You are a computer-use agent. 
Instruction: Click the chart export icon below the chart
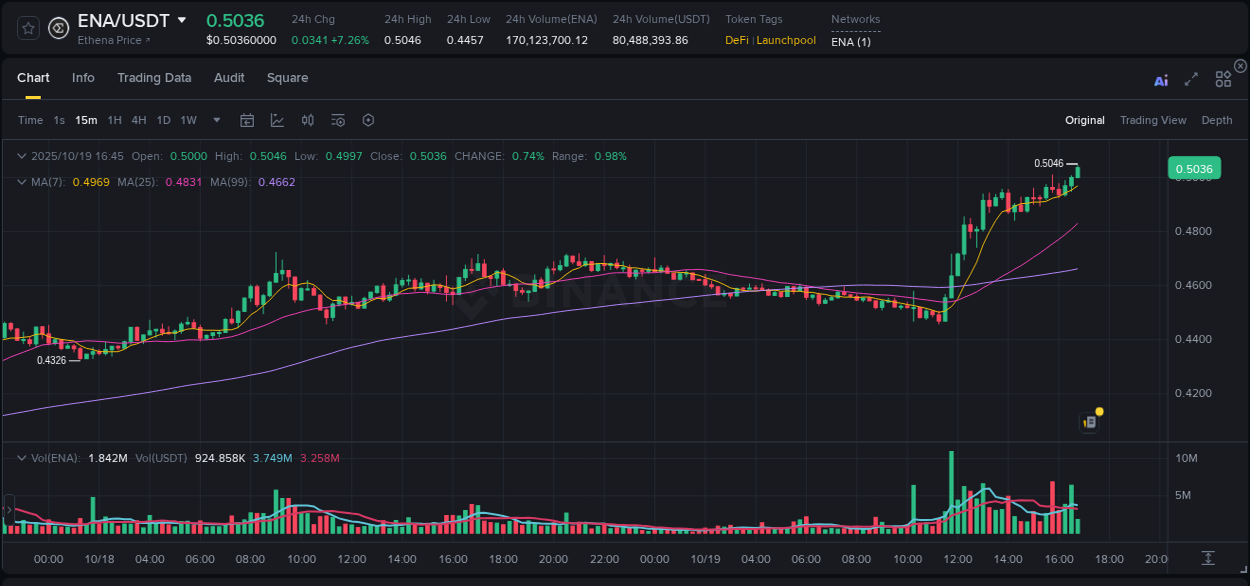(1206, 559)
